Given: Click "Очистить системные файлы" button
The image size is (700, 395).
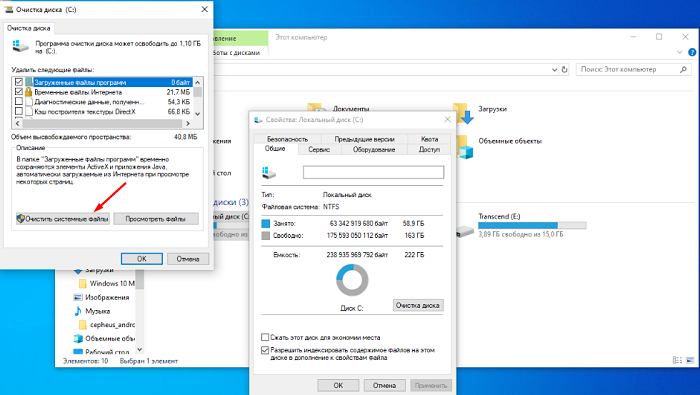Looking at the screenshot, I should click(x=62, y=219).
